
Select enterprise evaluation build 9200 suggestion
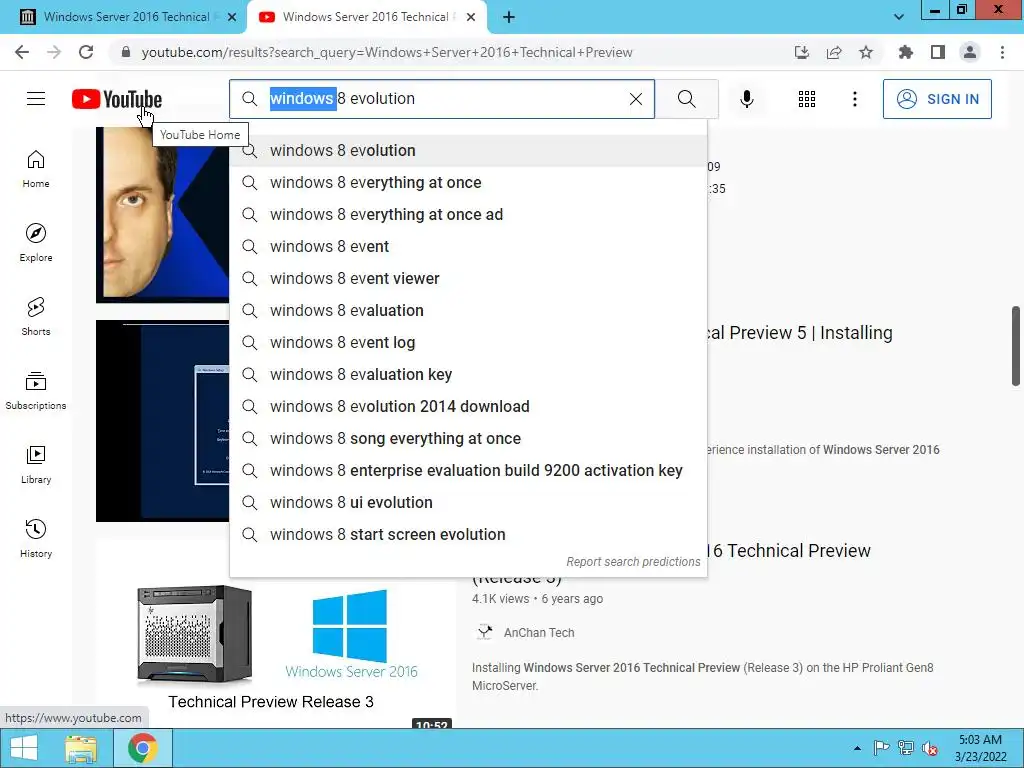tap(468, 471)
